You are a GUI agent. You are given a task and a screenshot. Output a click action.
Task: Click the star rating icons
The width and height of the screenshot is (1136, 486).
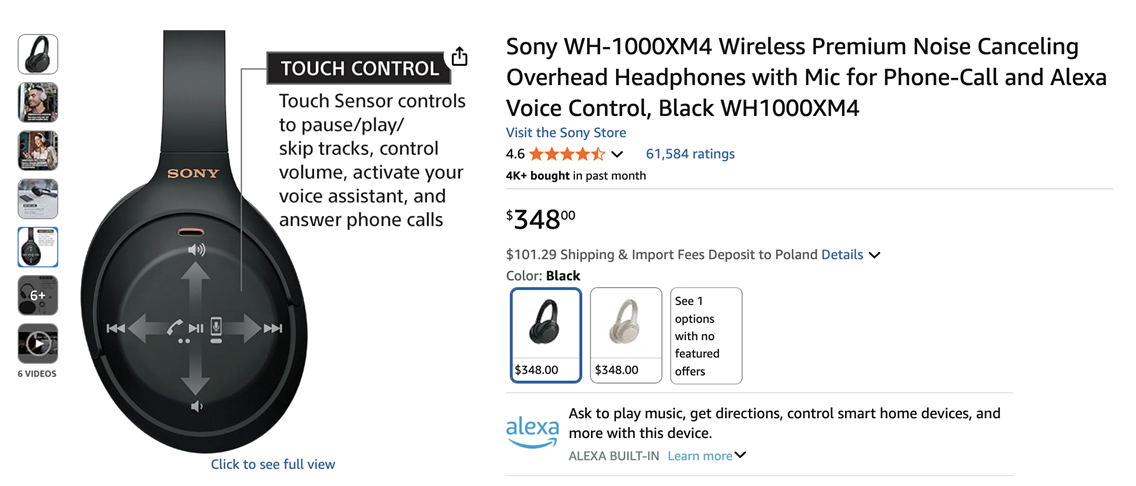(x=566, y=154)
